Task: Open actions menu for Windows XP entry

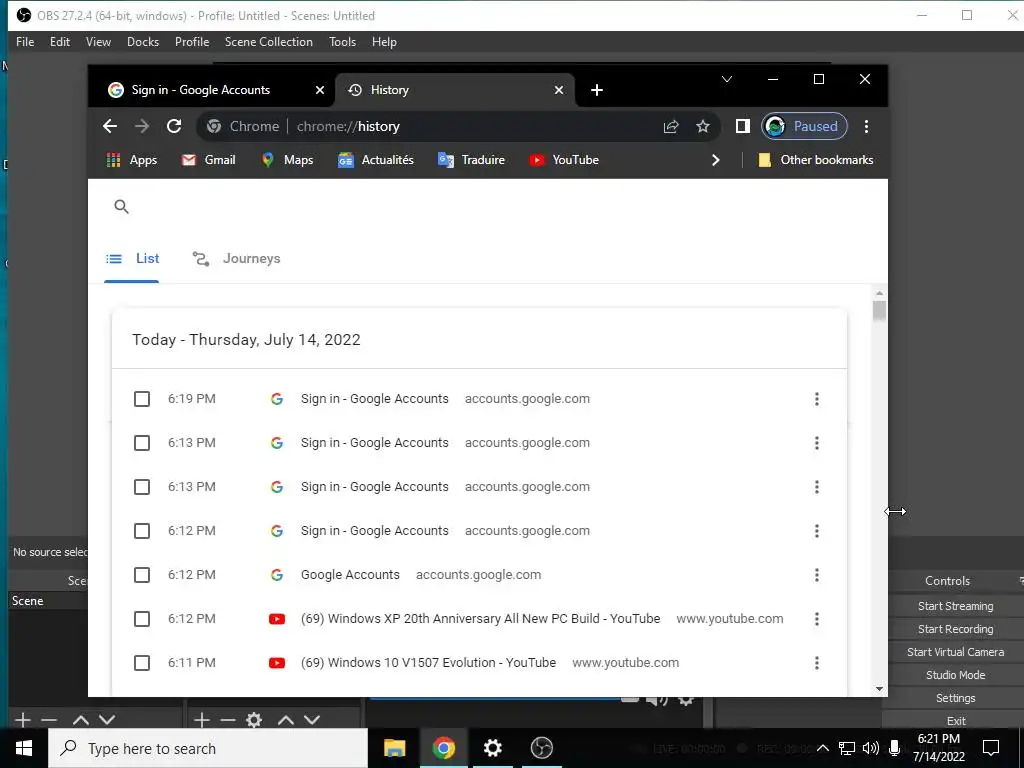Action: [x=816, y=619]
